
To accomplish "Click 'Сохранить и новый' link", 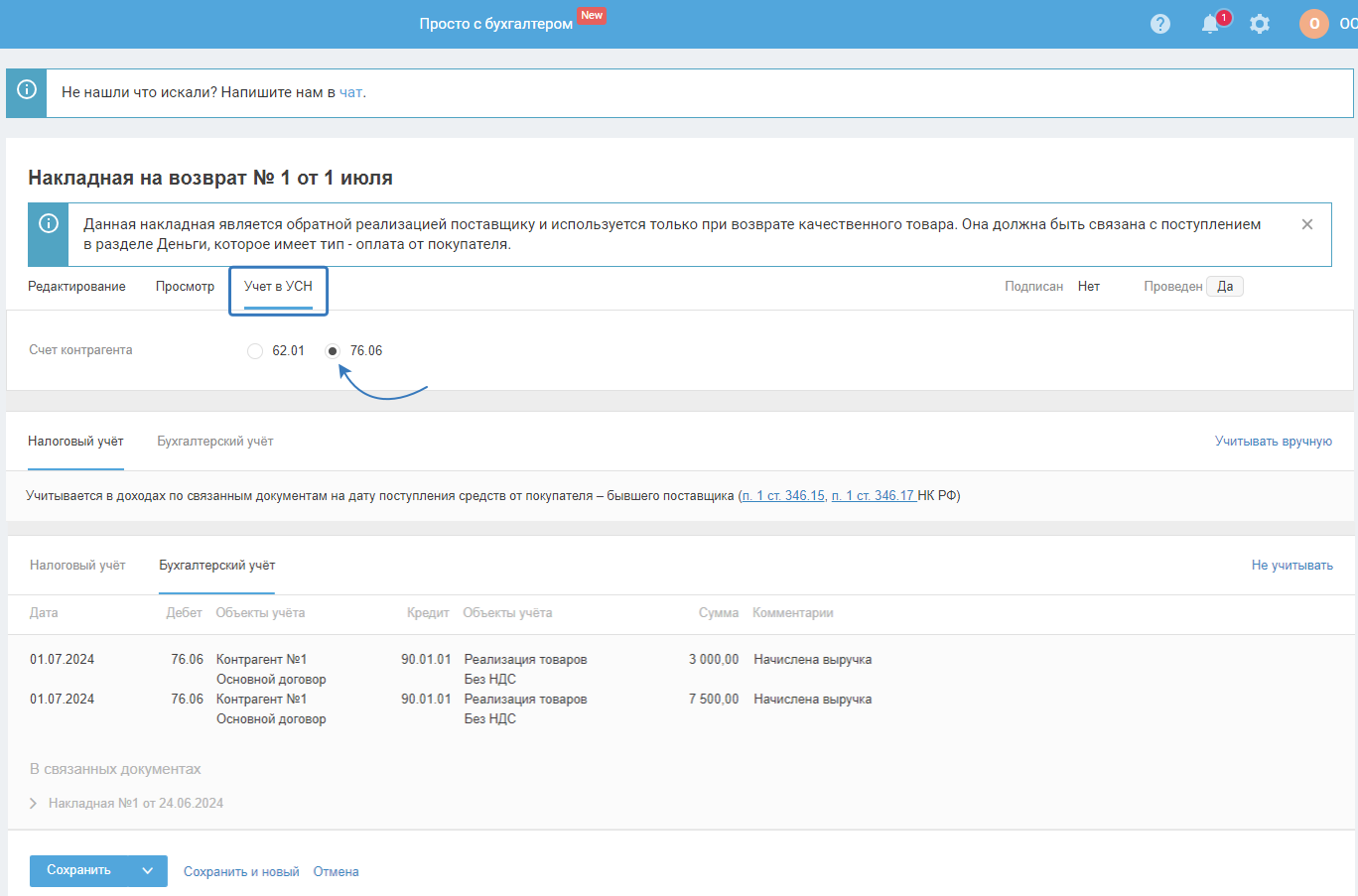I will pos(241,872).
